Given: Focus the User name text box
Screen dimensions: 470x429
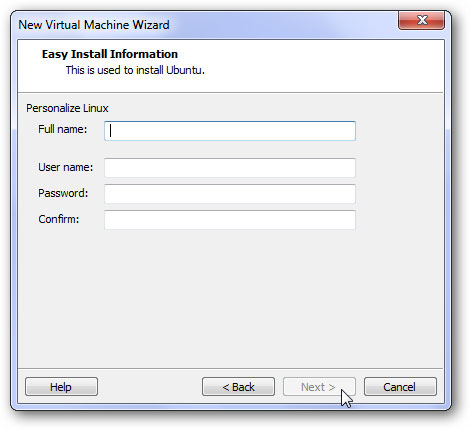Looking at the screenshot, I should pyautogui.click(x=230, y=168).
